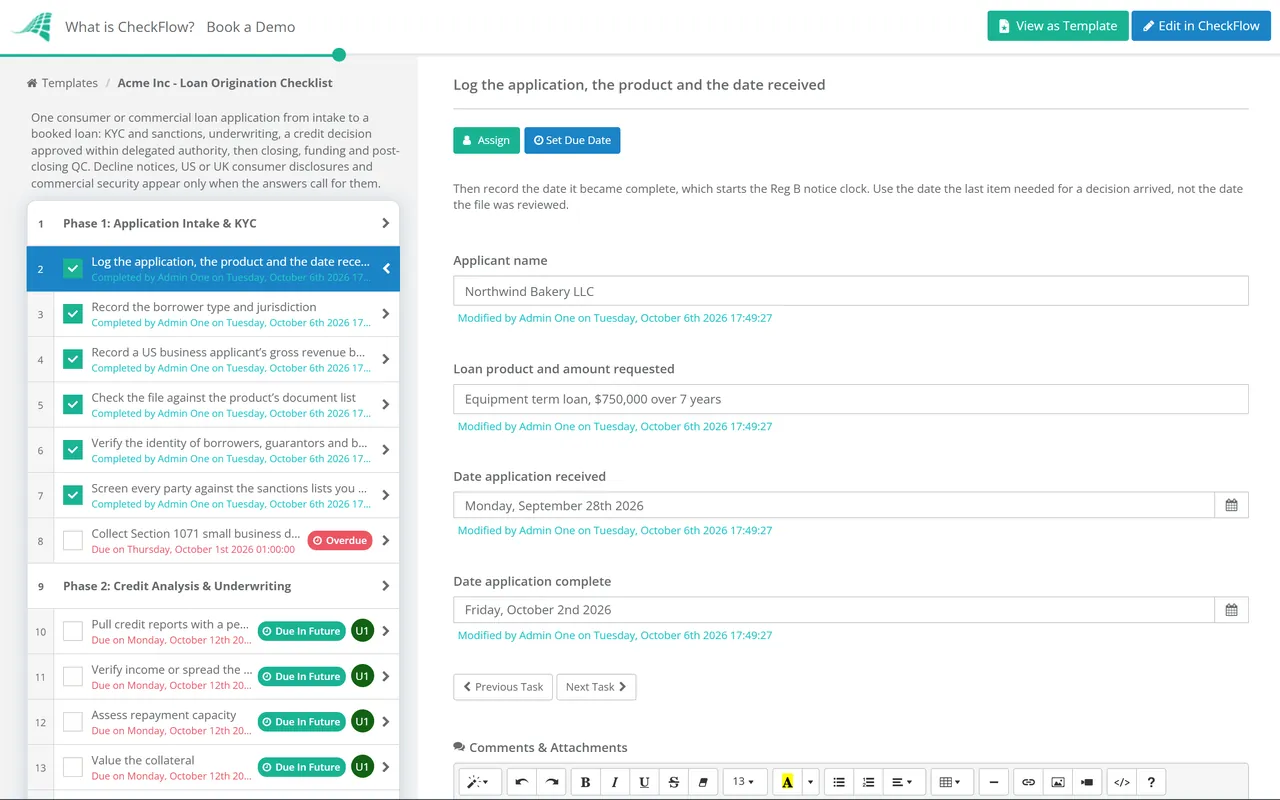1280x800 pixels.
Task: Switch to code view in editor
Action: coord(1122,782)
